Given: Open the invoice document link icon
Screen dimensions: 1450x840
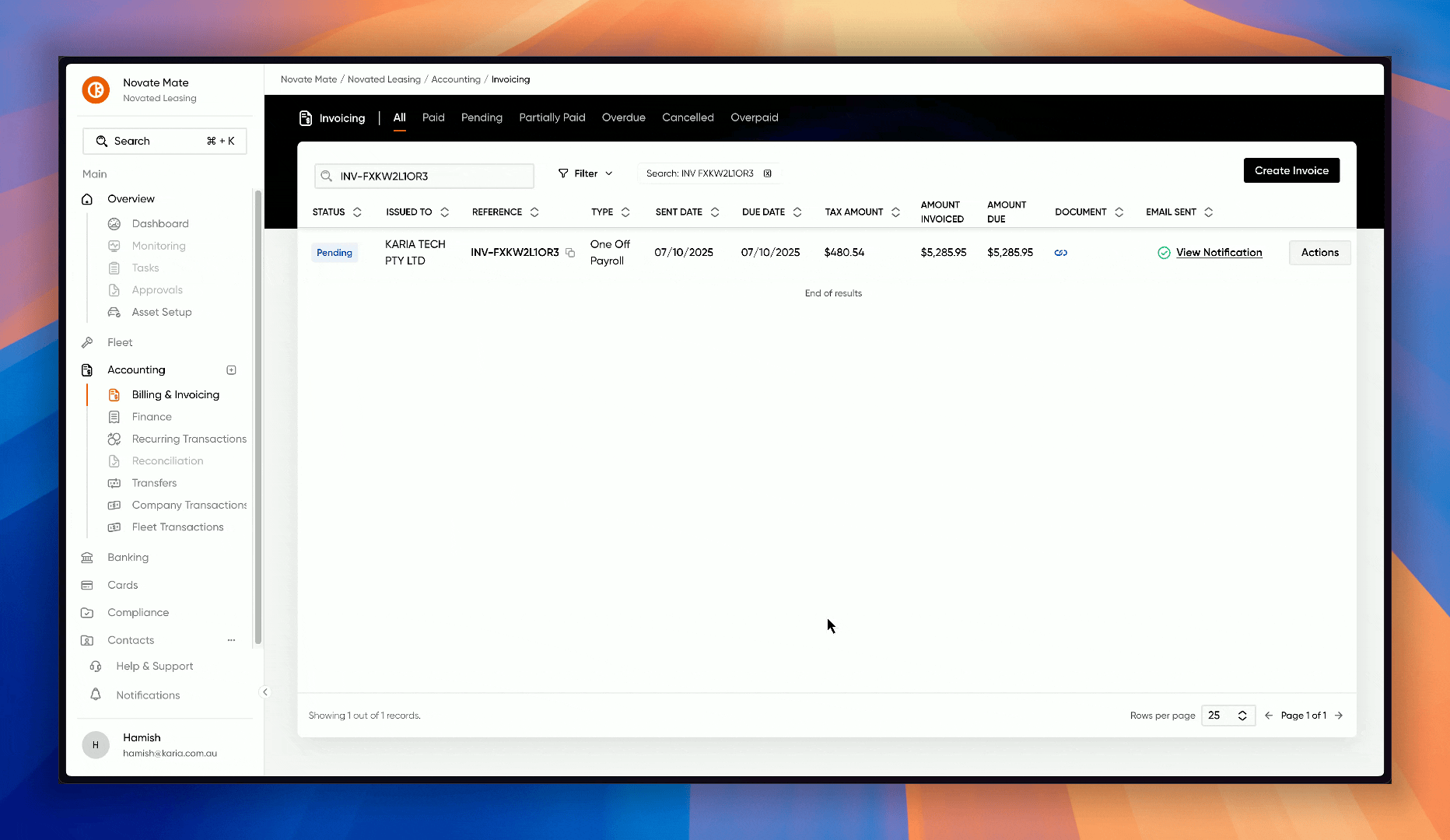Looking at the screenshot, I should (1060, 253).
